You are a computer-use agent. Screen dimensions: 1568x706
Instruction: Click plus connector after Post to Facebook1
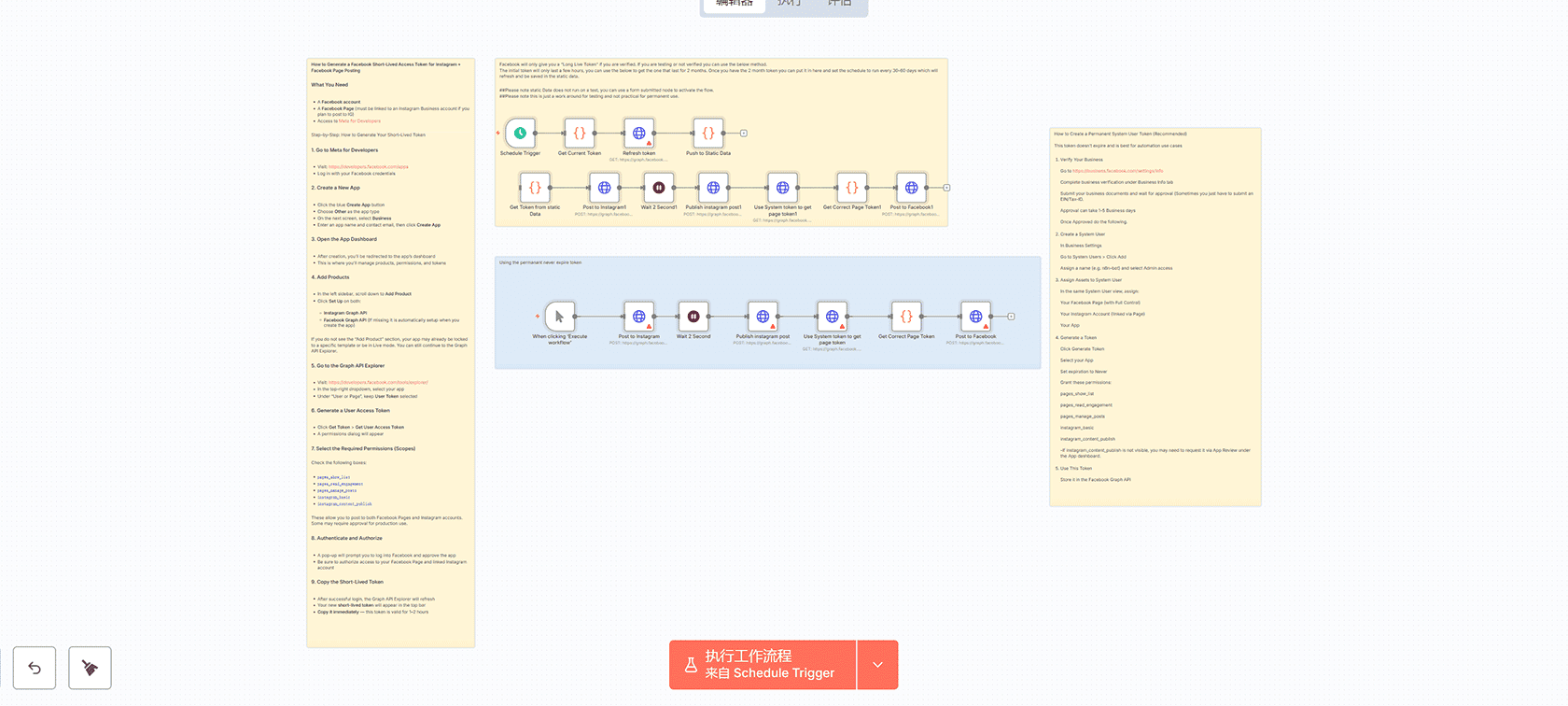[946, 188]
